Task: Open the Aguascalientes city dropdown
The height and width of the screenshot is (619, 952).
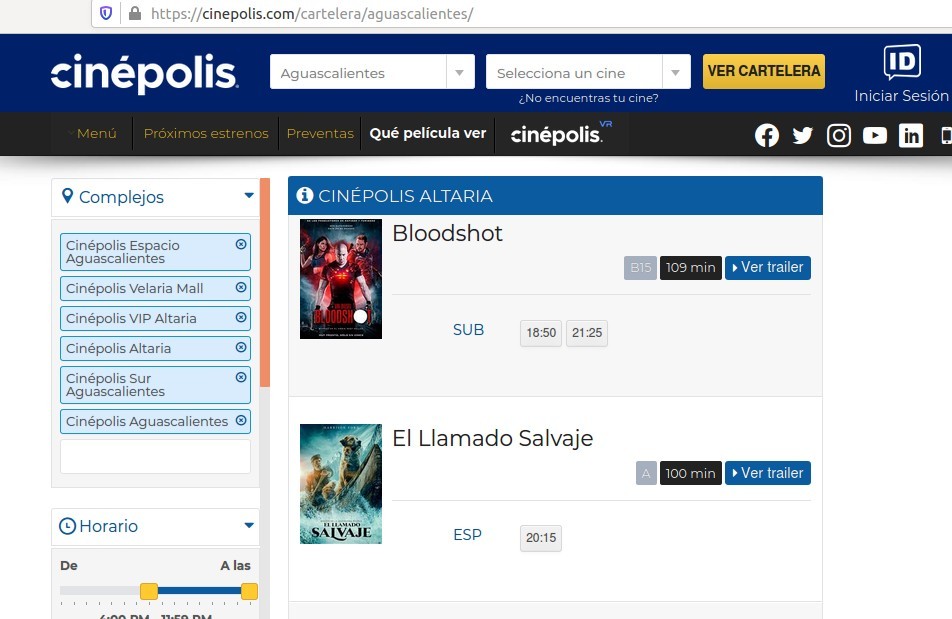Action: point(372,72)
